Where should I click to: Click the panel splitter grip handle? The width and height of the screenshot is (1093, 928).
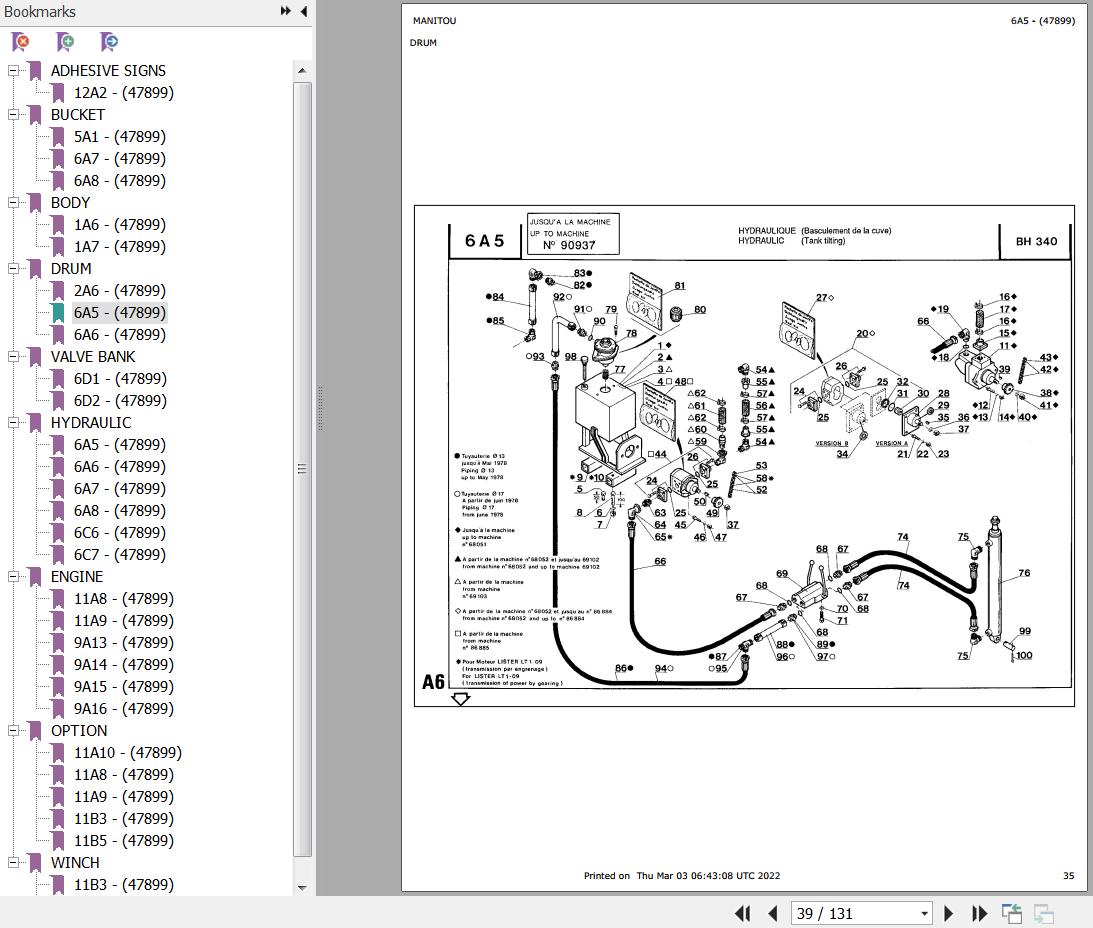pos(321,408)
